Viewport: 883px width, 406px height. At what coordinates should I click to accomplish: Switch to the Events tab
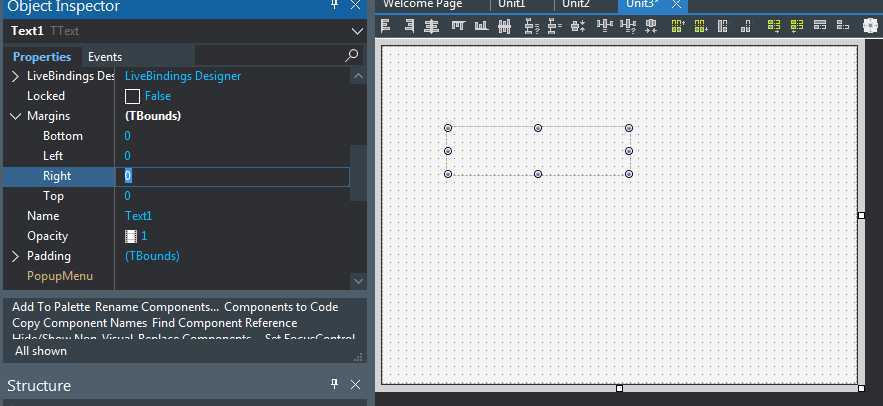click(105, 56)
